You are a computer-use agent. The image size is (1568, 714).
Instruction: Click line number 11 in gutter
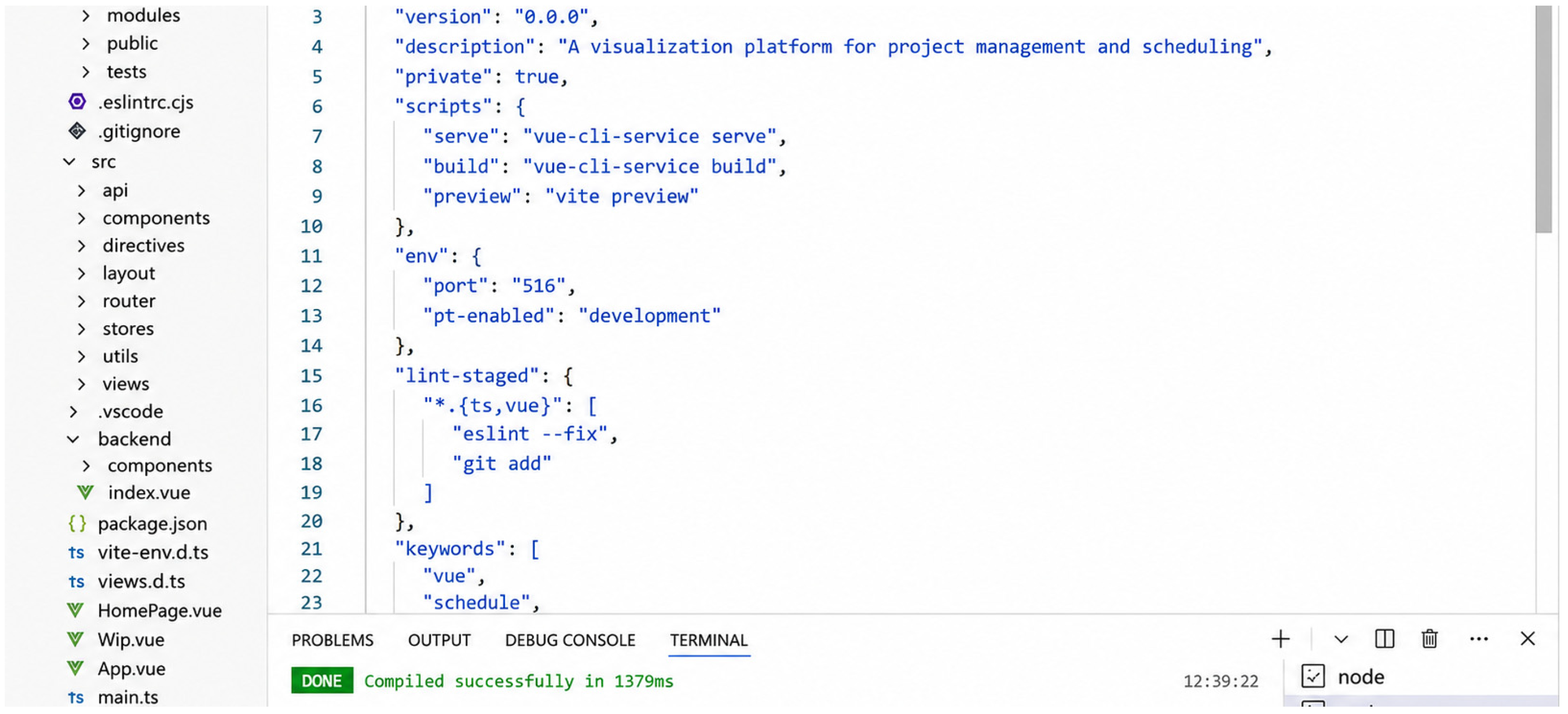(x=311, y=256)
